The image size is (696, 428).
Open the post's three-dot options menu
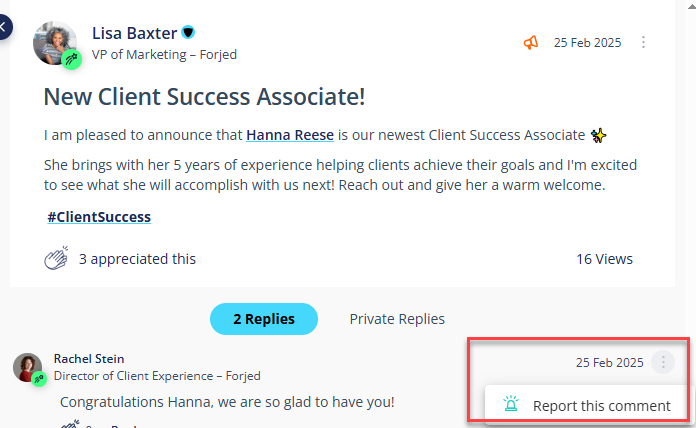(x=643, y=42)
